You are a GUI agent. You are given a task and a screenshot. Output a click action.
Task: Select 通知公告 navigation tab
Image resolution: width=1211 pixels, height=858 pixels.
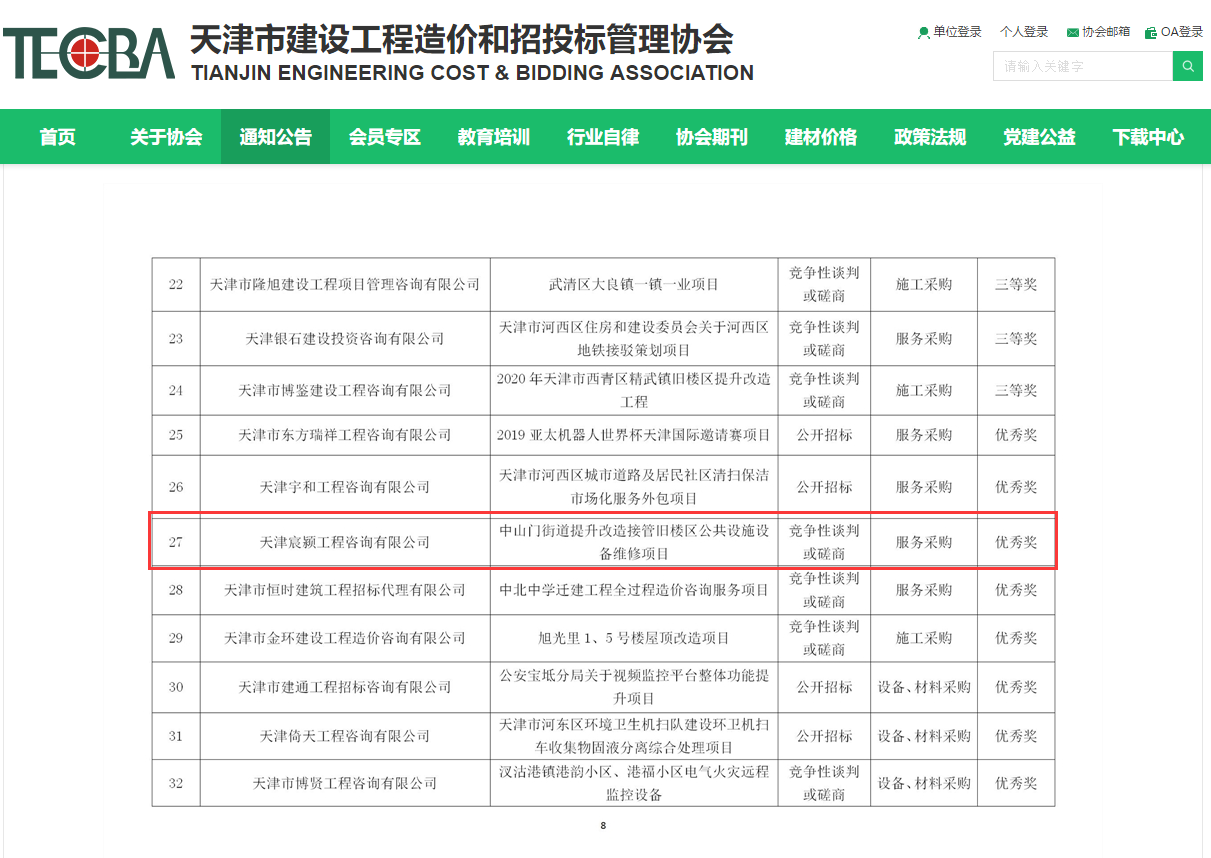275,137
